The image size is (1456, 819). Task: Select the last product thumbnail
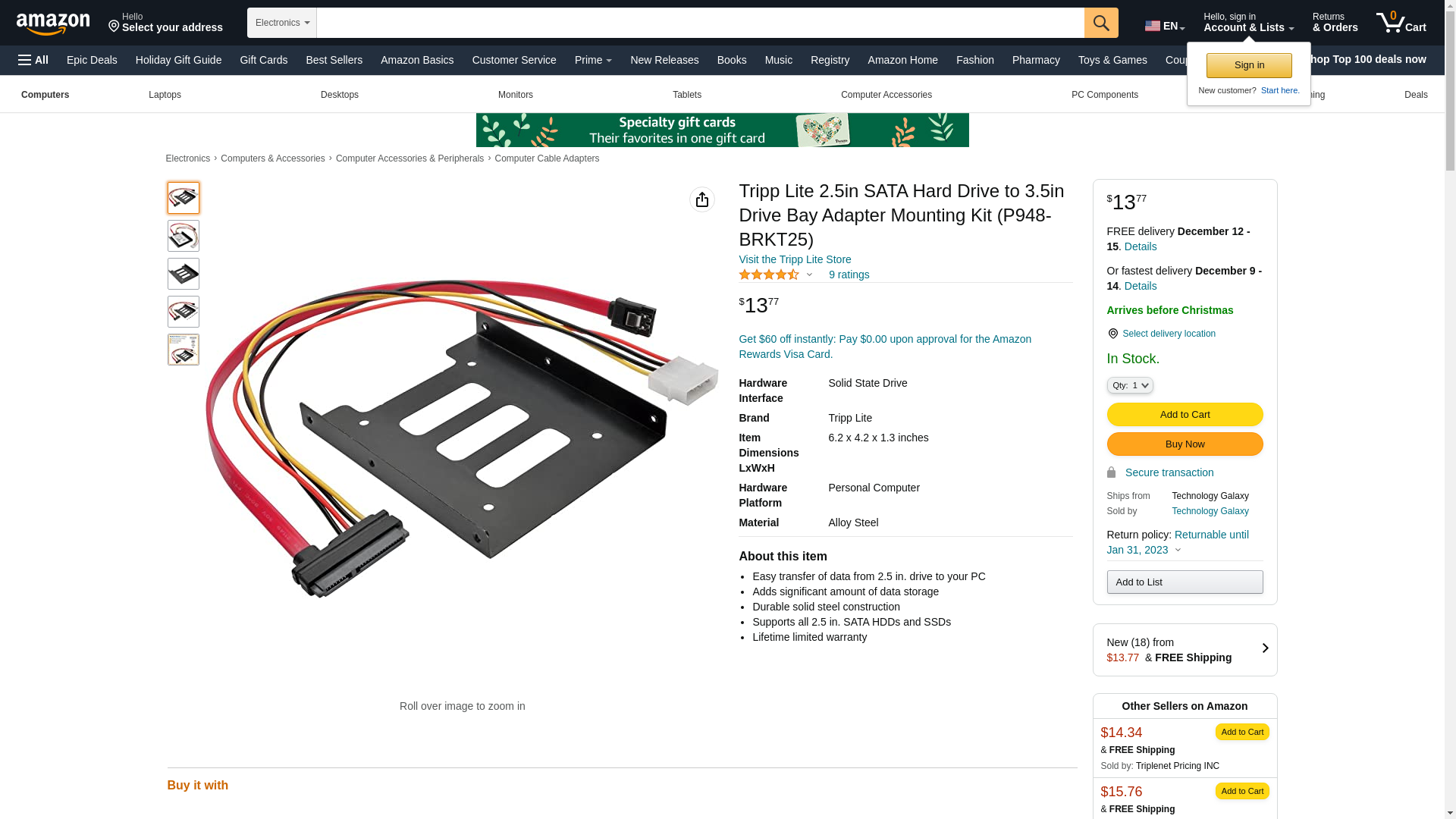coord(184,350)
